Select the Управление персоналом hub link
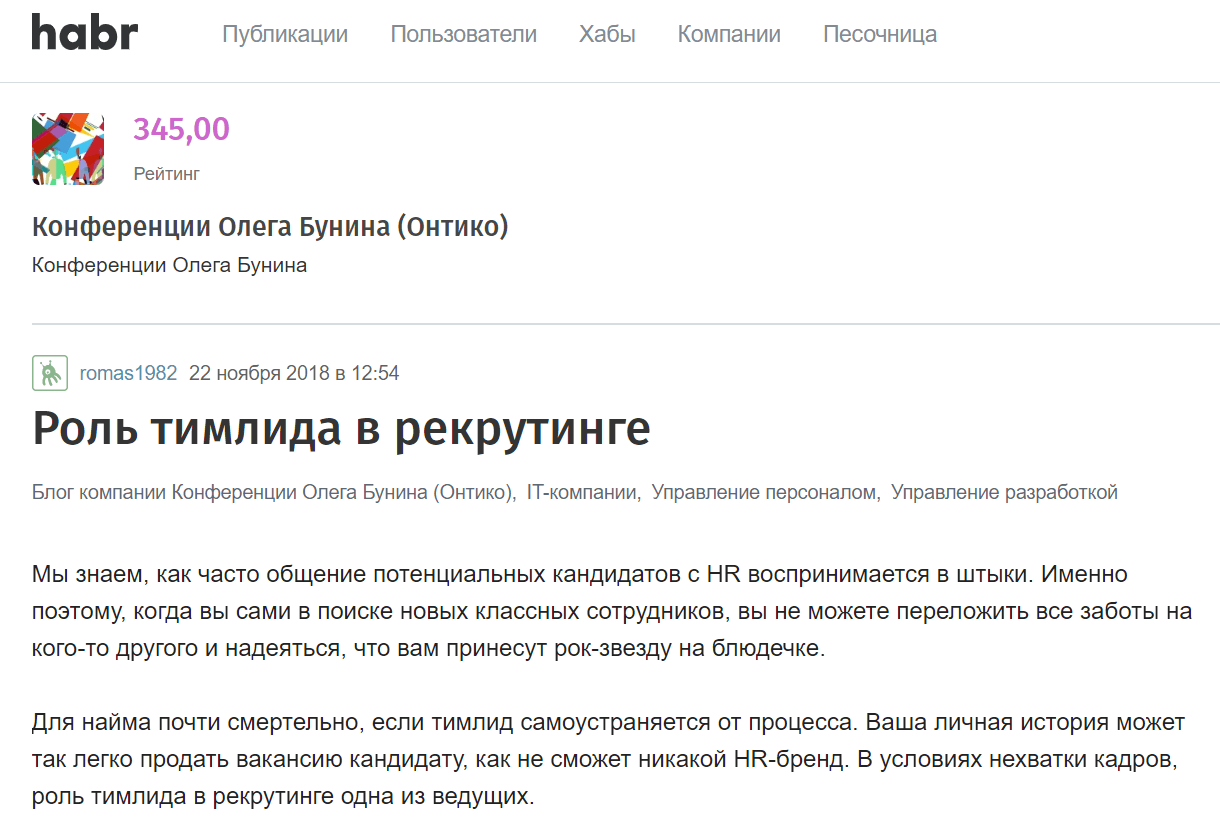 (765, 492)
